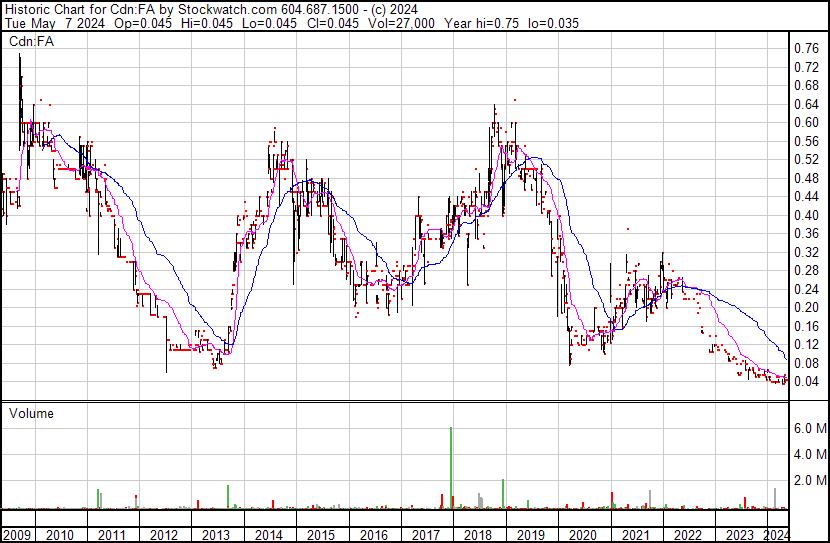Click the 6.0 M volume axis label
Viewport: 830px width, 543px height.
point(809,428)
